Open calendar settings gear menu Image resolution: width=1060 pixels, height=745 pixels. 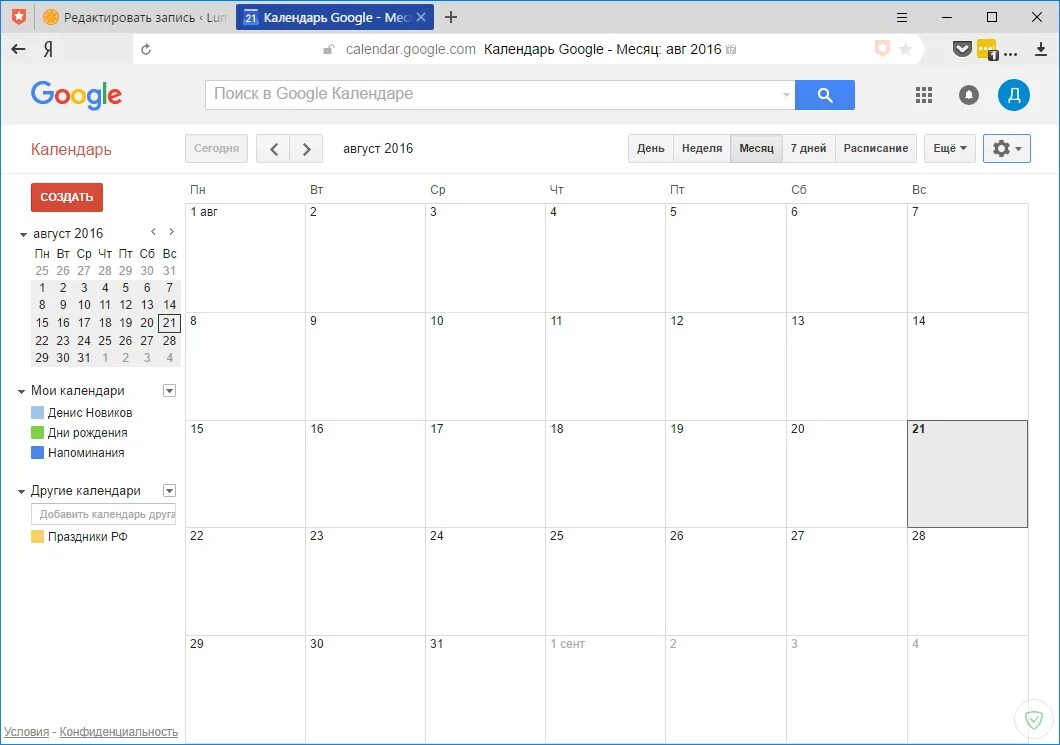point(1006,148)
